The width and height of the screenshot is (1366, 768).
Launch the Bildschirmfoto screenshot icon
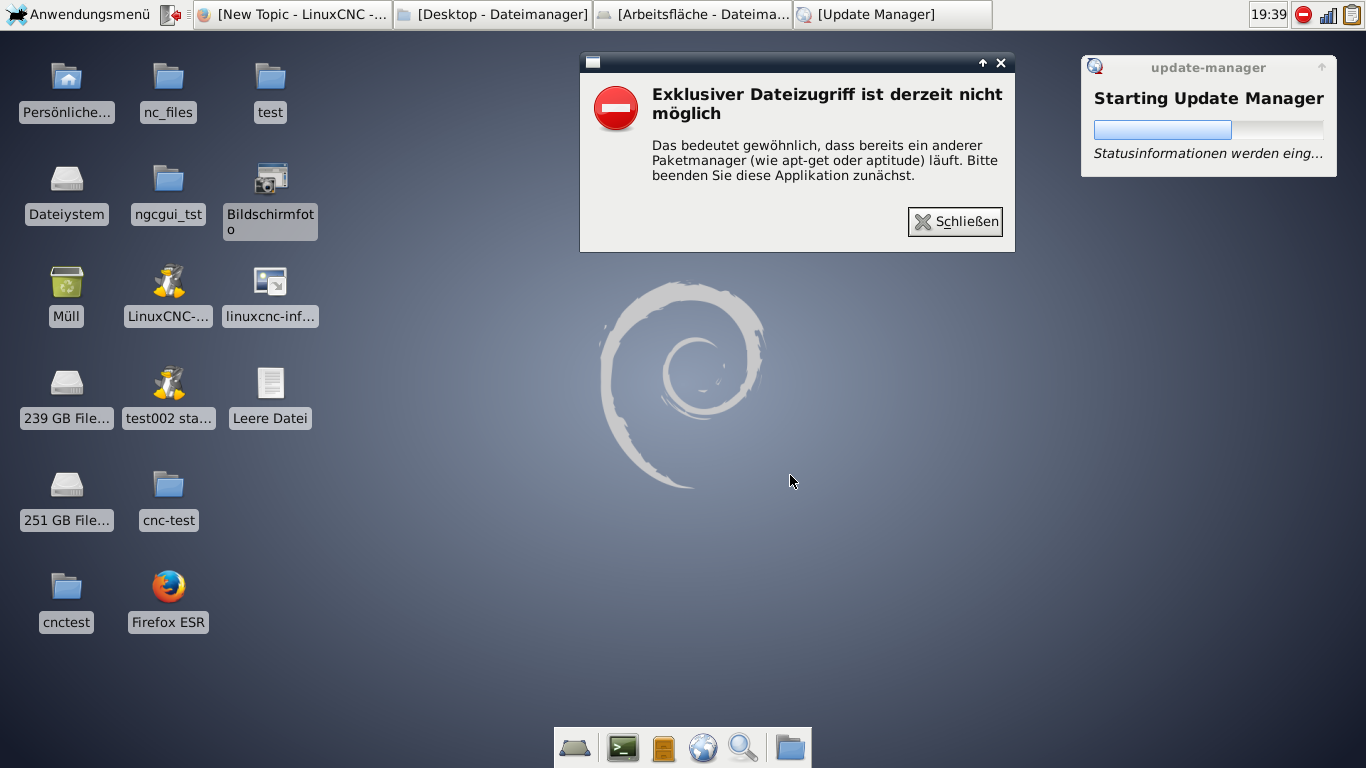coord(270,179)
